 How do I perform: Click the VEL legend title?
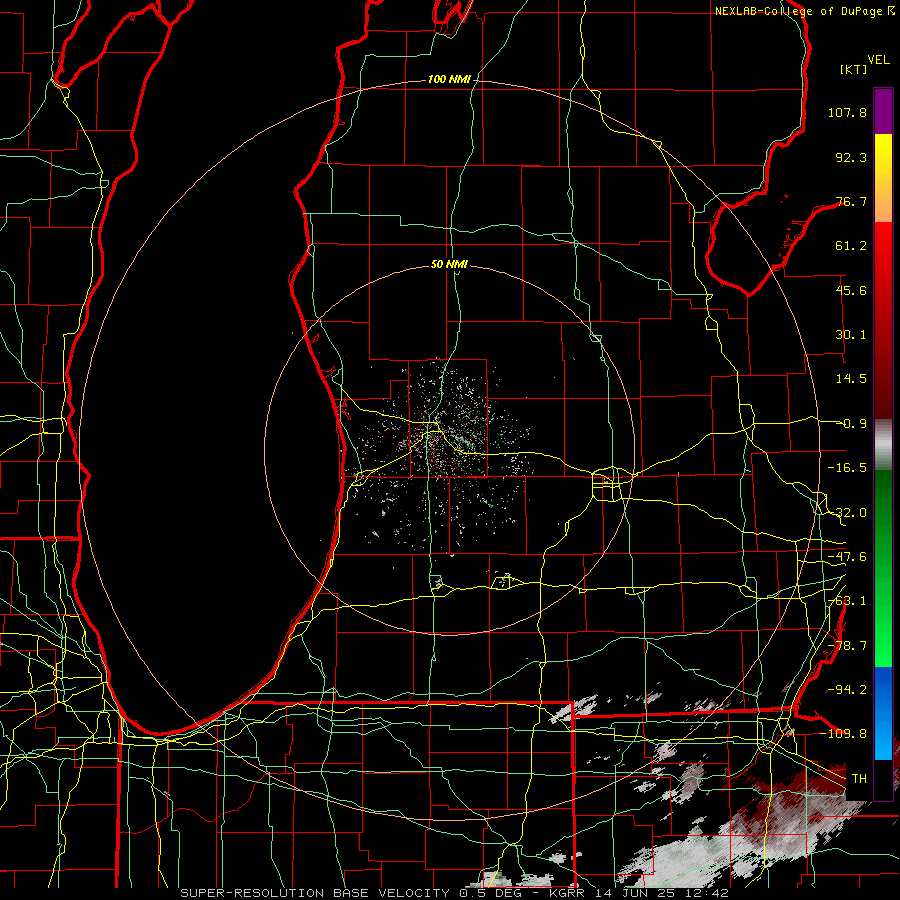click(878, 59)
